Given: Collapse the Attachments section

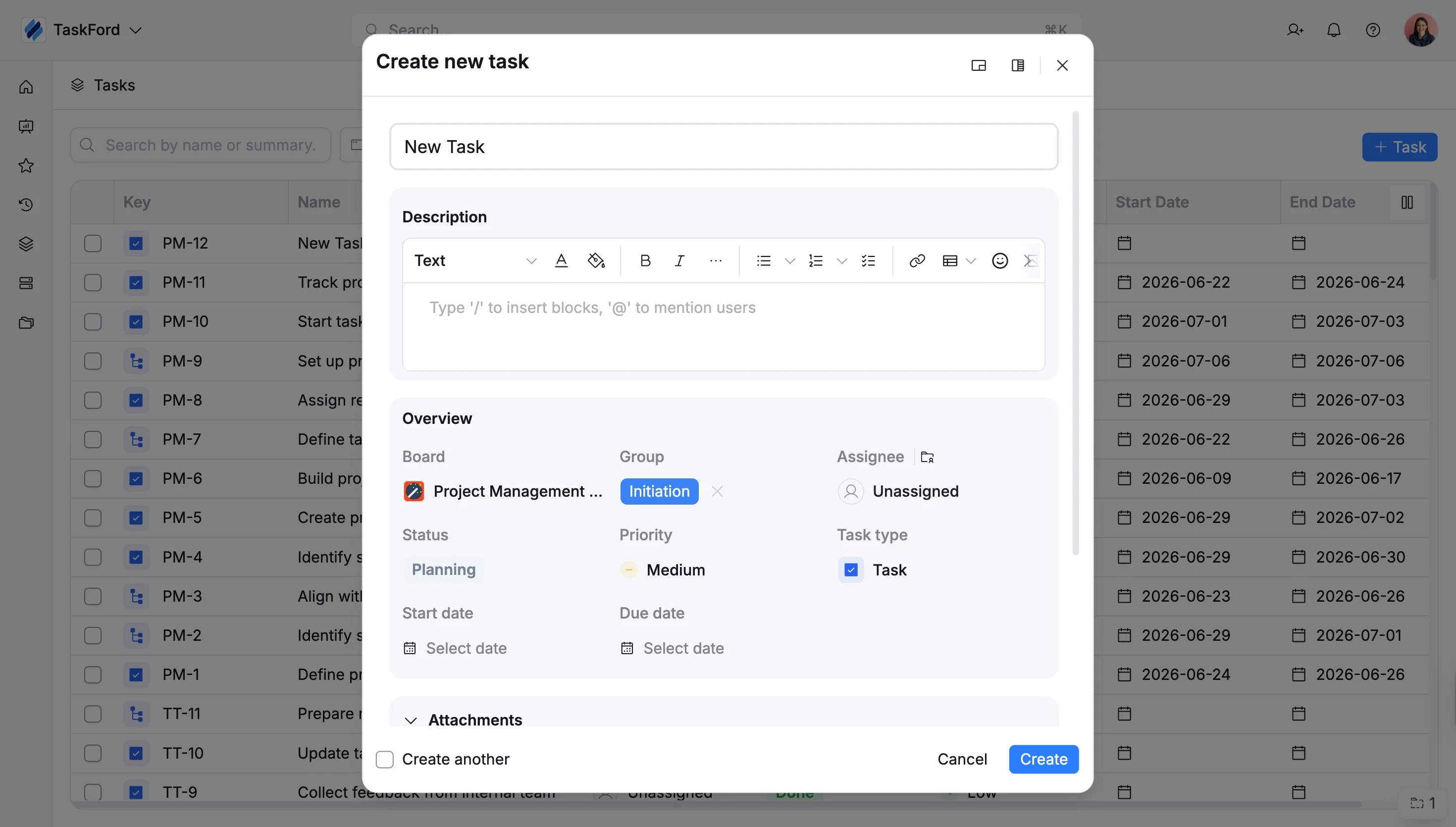Looking at the screenshot, I should [411, 720].
